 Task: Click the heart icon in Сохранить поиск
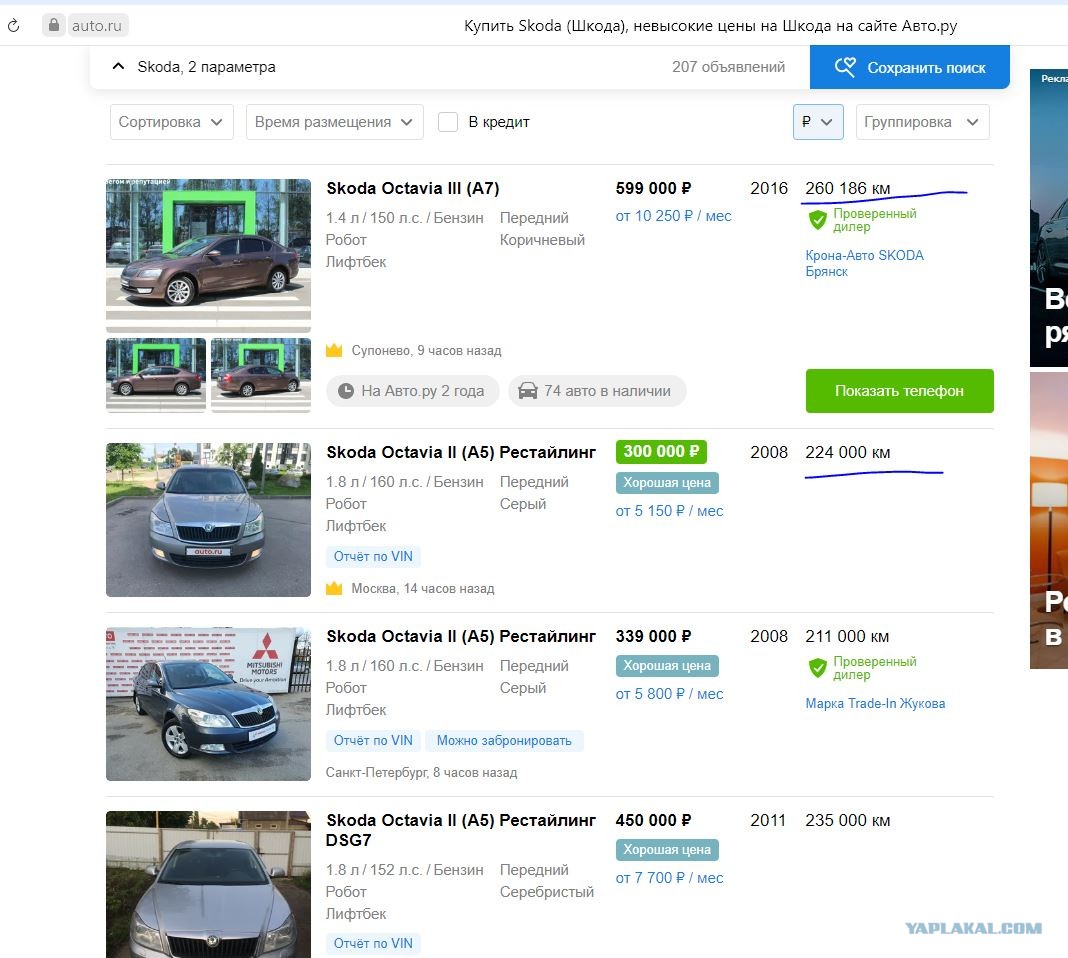(845, 67)
